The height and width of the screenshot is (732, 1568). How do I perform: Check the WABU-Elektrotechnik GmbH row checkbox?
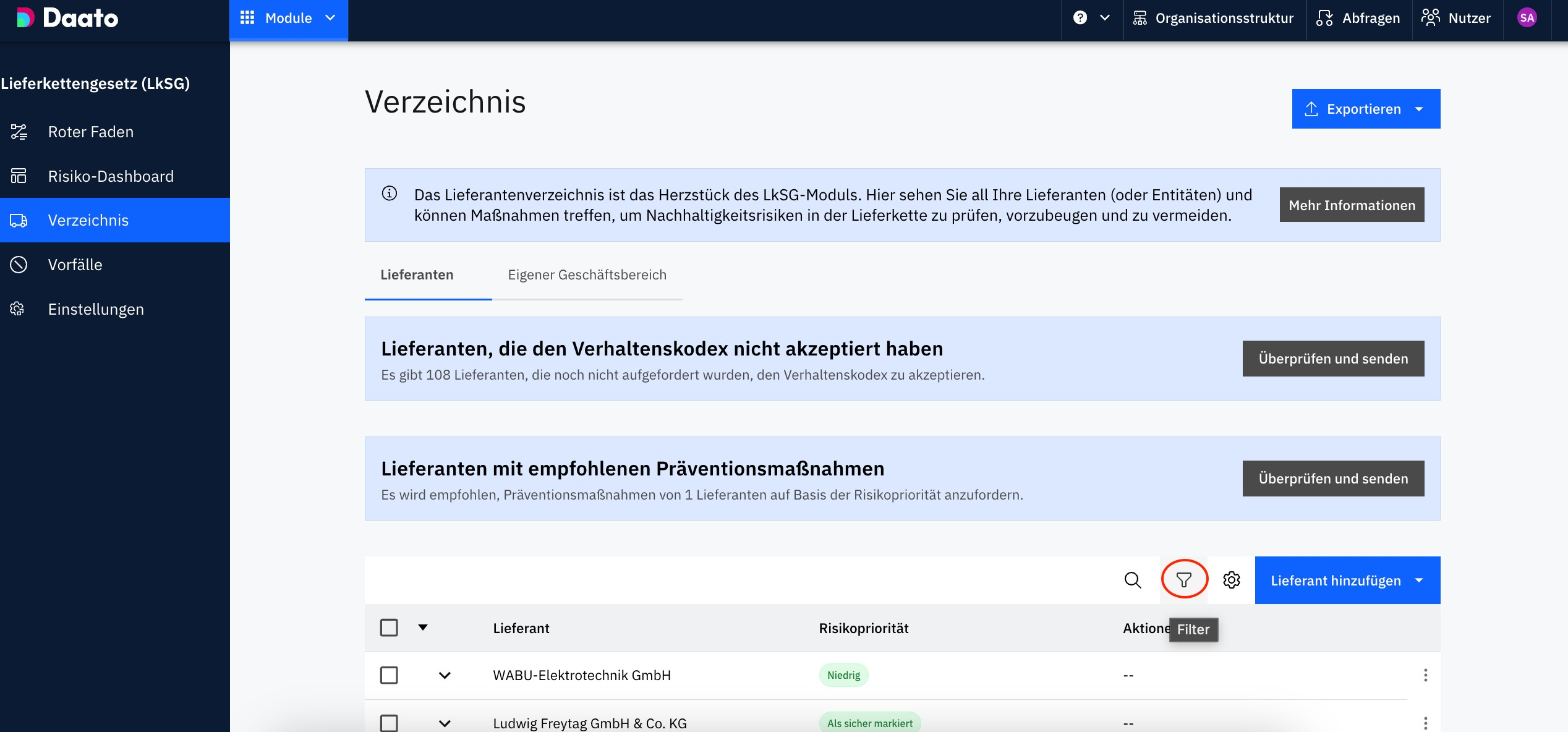(389, 675)
